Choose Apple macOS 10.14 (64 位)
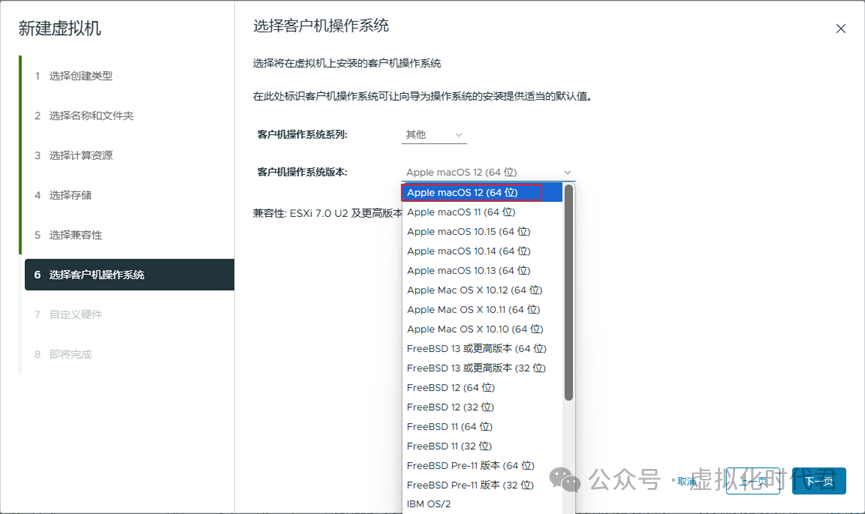This screenshot has height=514, width=865. 482,251
